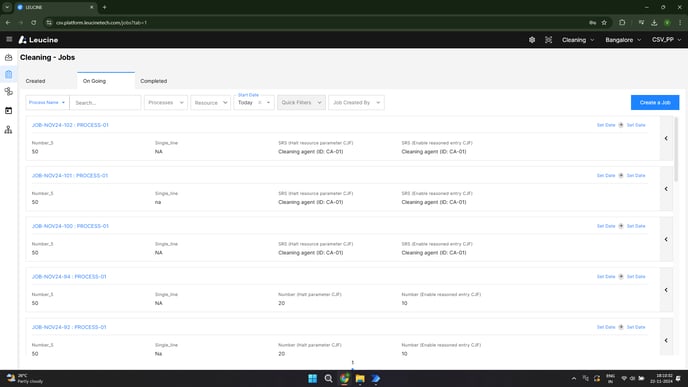This screenshot has height=387, width=688.
Task: Click the icon between Set Date links of JOB-NOV24-102
Action: coord(621,125)
